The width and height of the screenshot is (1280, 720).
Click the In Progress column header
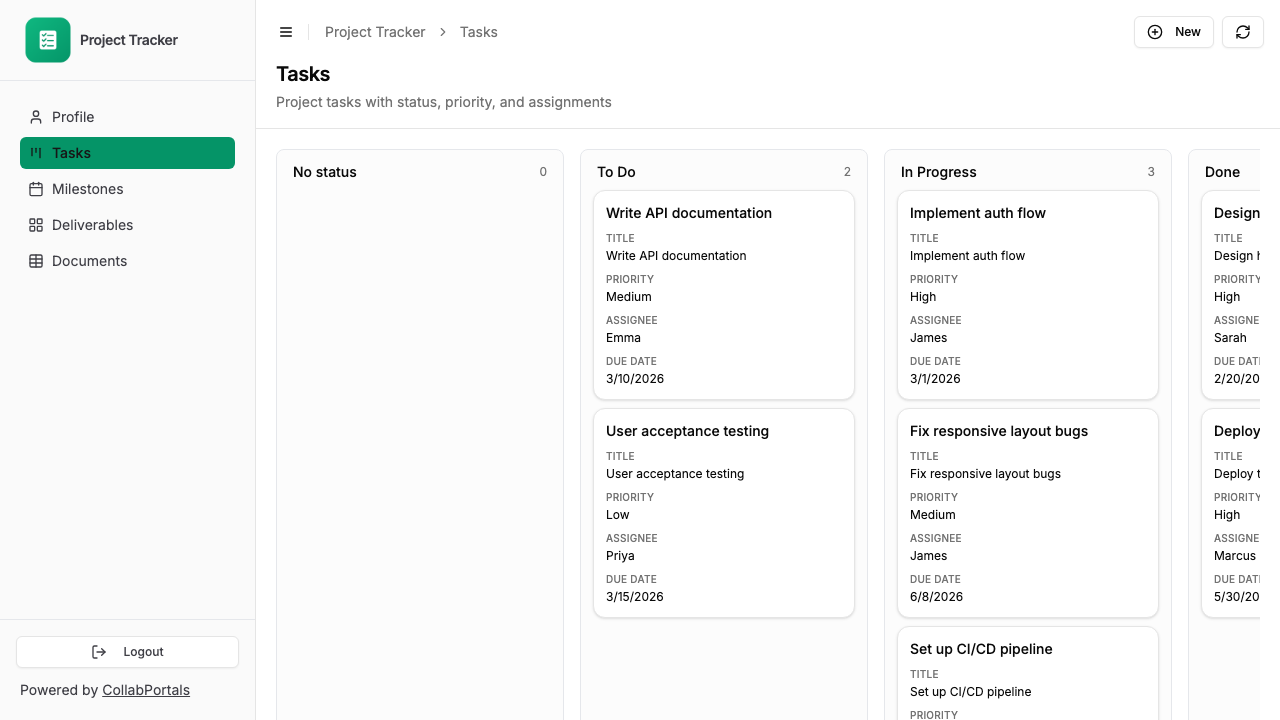tap(939, 172)
